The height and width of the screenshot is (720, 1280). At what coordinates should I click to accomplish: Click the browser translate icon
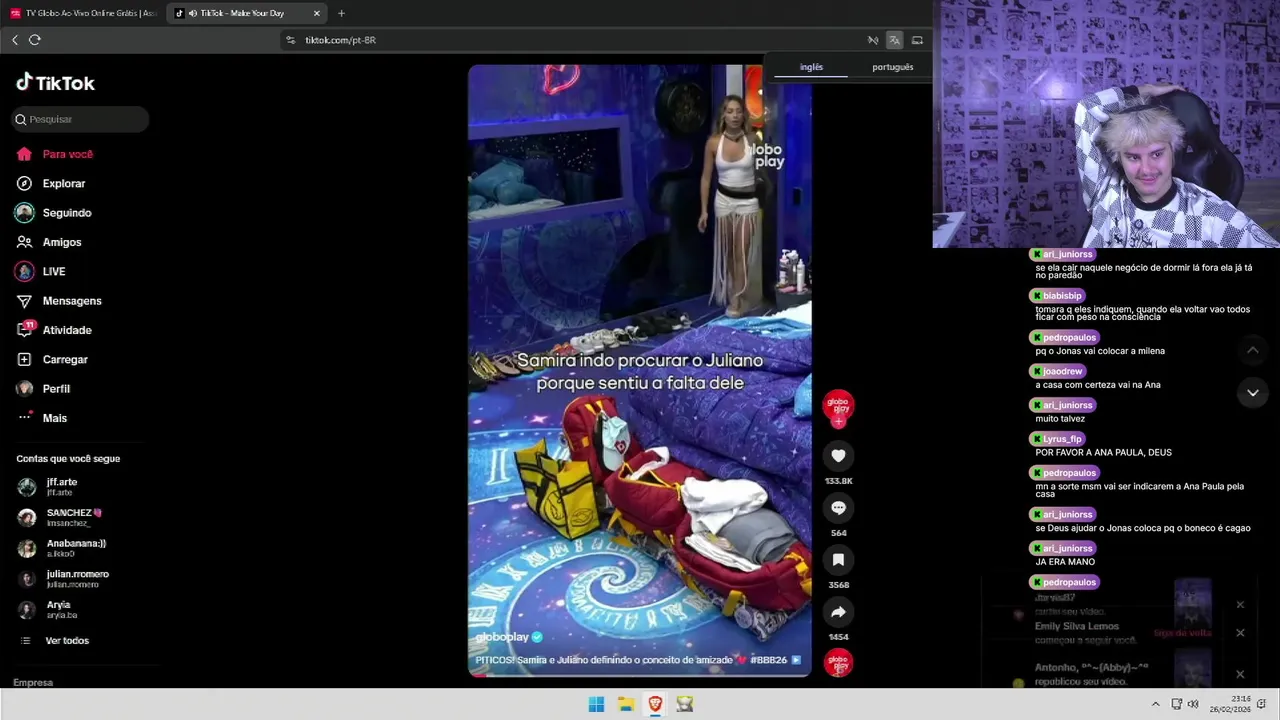pos(894,40)
